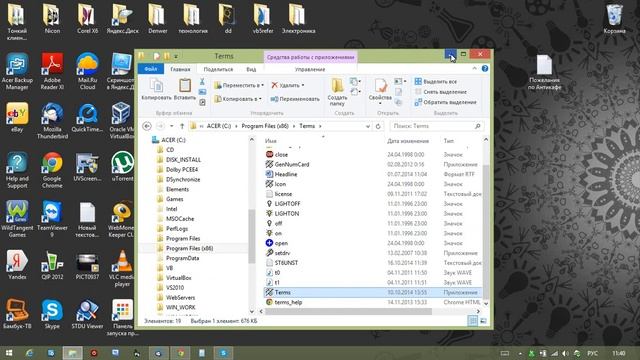
Task: Collapse the ribbon with chevron arrow
Action: coord(474,69)
